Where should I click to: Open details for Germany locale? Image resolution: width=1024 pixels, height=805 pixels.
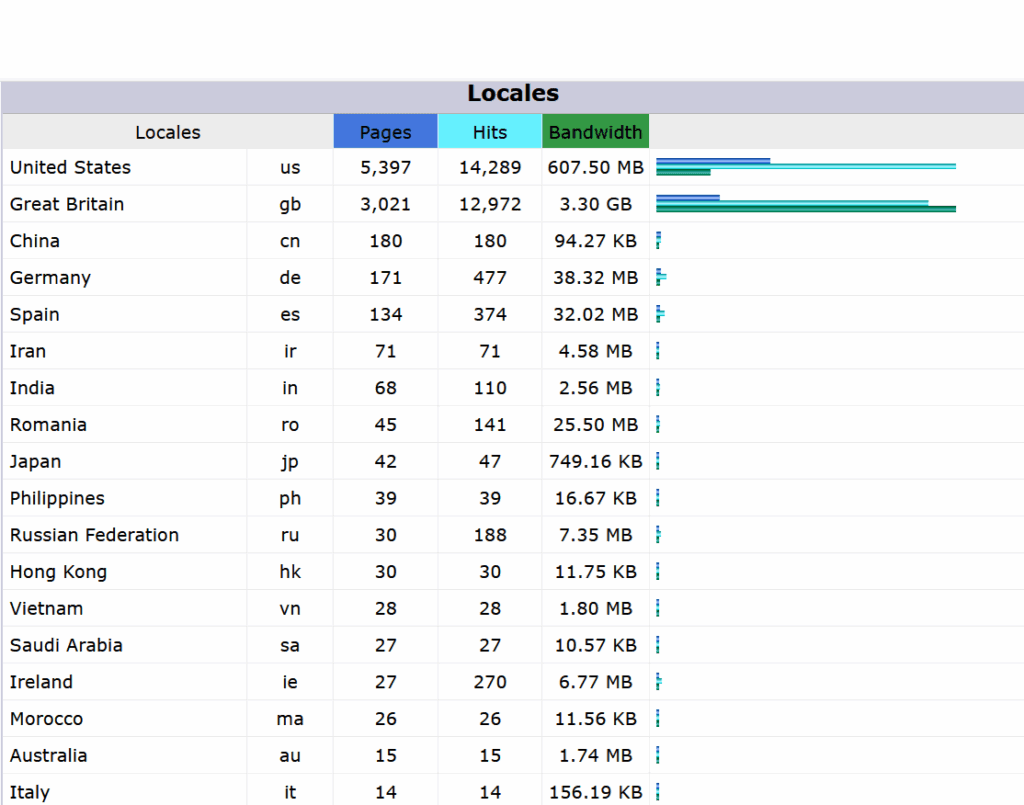pos(50,277)
